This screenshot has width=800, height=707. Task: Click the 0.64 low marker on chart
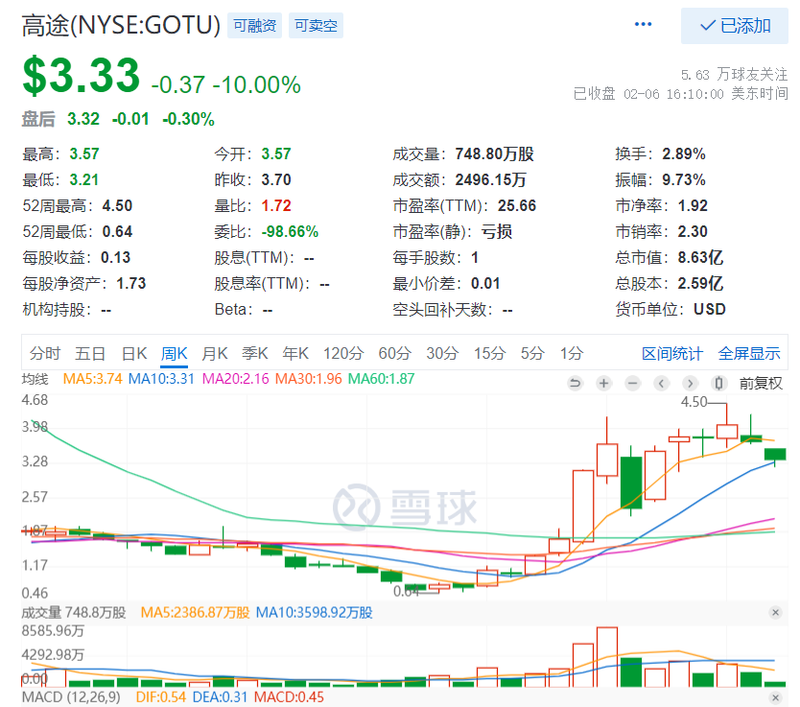(x=406, y=592)
